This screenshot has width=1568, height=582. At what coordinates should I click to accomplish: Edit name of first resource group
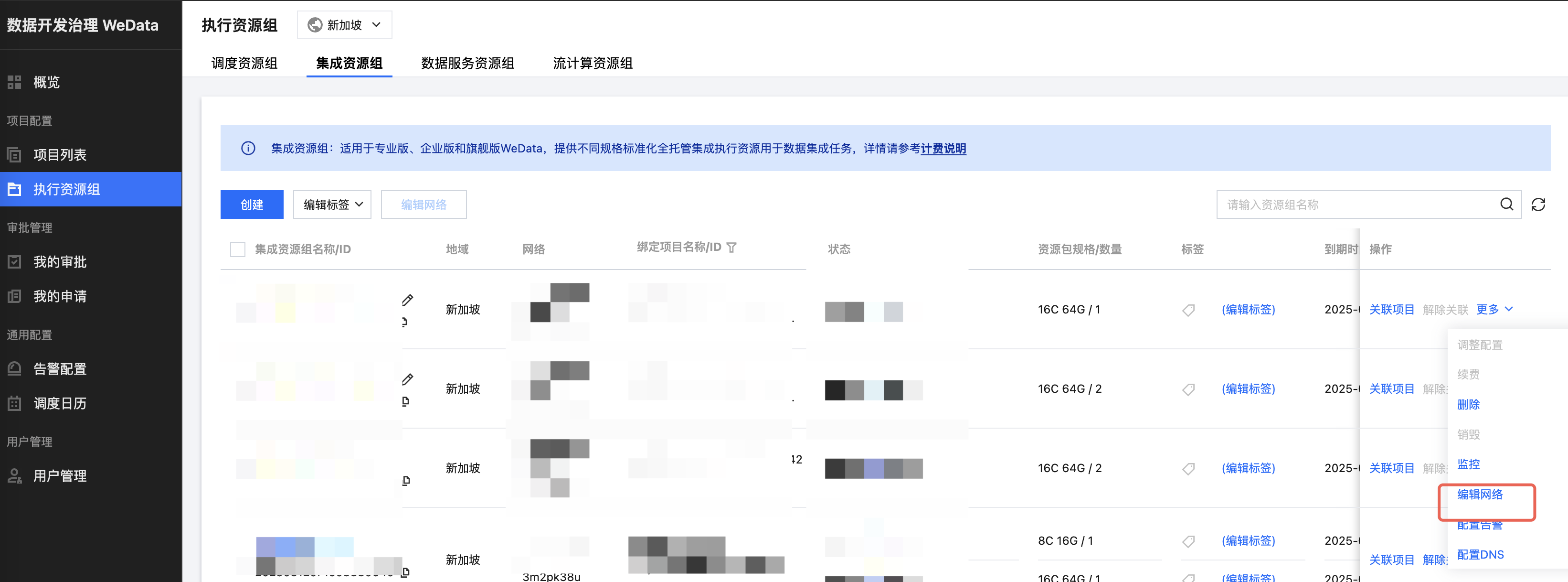pos(408,300)
